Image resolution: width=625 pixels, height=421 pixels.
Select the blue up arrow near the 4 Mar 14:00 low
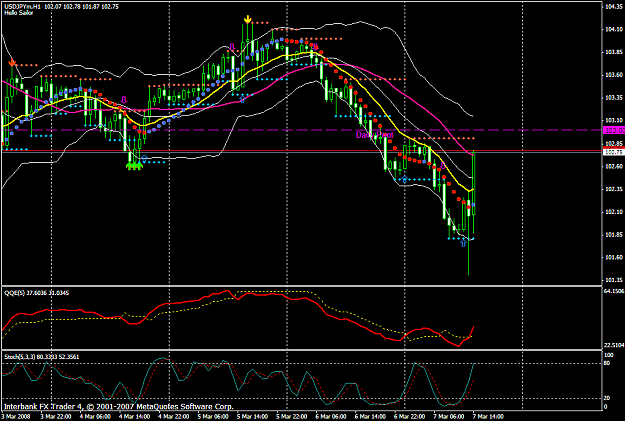pos(144,159)
